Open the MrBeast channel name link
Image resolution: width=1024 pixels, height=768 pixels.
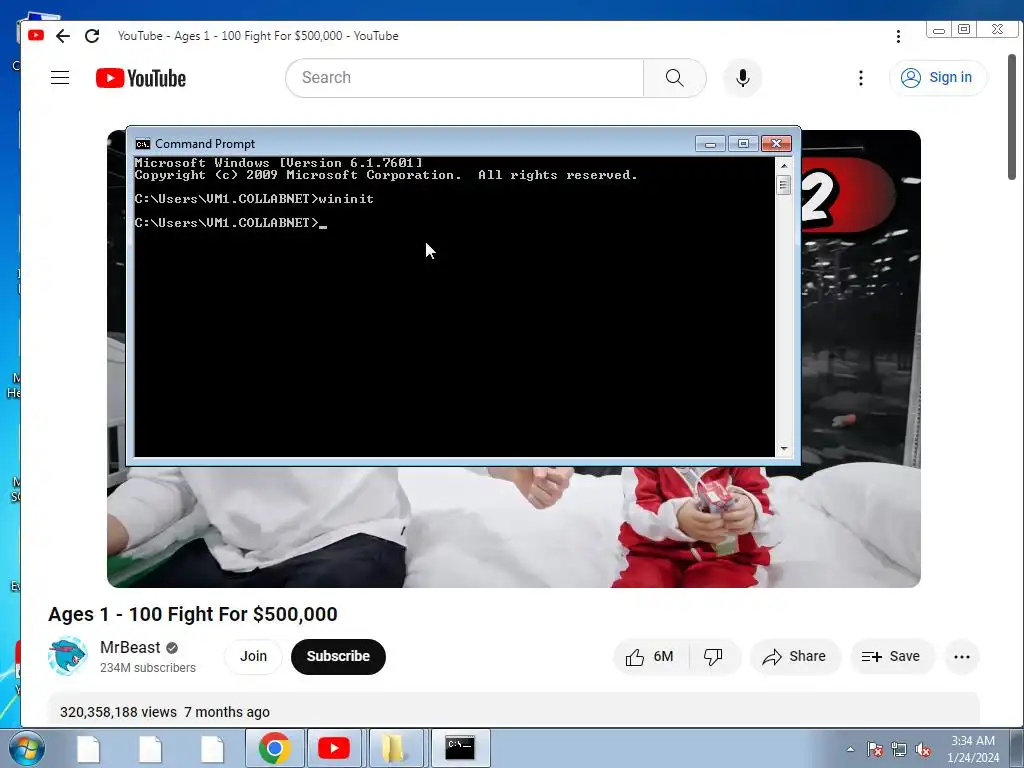click(130, 647)
